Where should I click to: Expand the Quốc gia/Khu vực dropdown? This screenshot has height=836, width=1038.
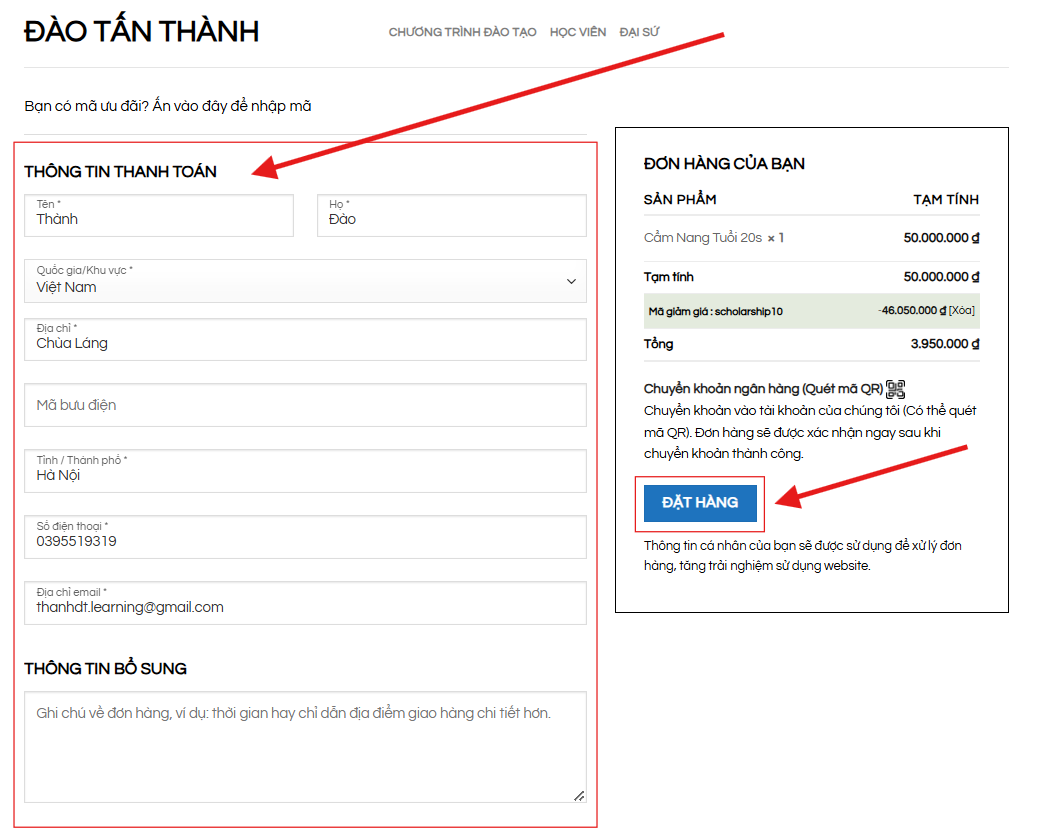305,281
